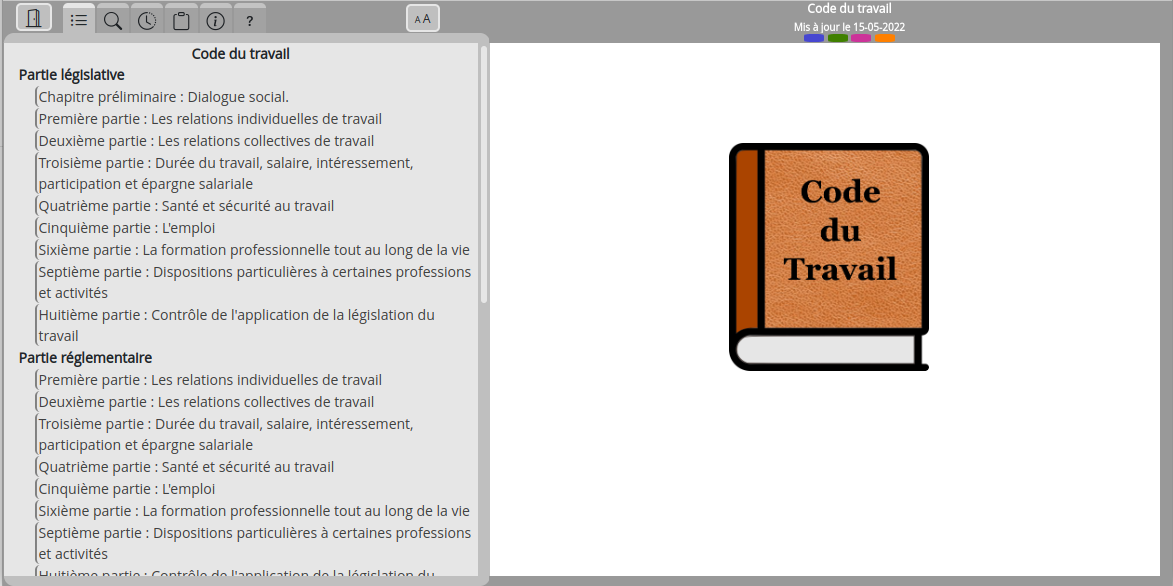
Task: Open the help with the question mark icon
Action: click(x=249, y=18)
